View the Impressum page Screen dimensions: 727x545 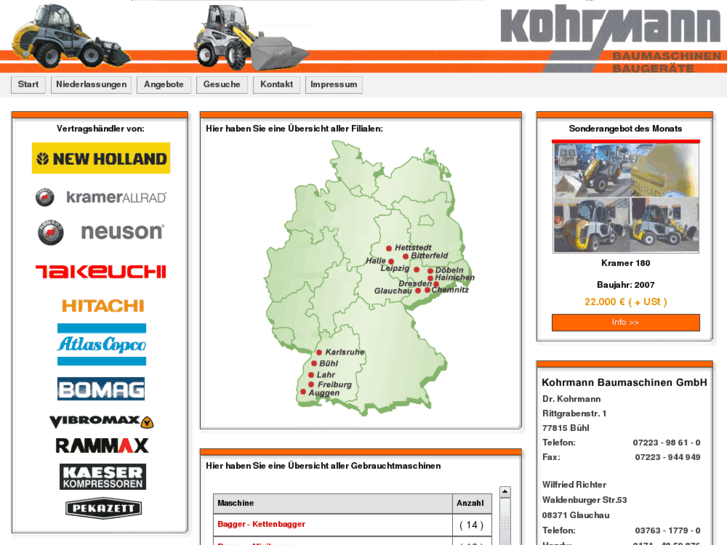(334, 84)
